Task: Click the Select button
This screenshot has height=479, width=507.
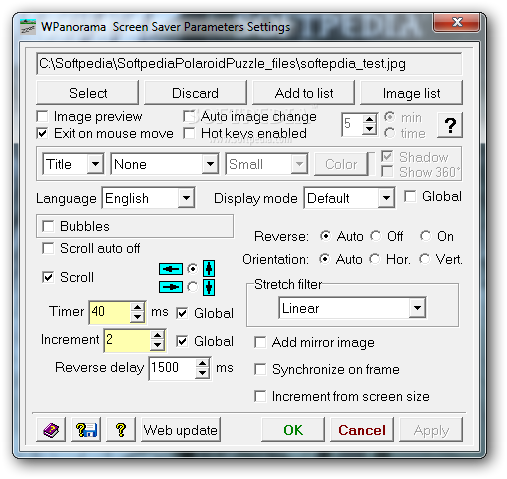Action: 87,93
